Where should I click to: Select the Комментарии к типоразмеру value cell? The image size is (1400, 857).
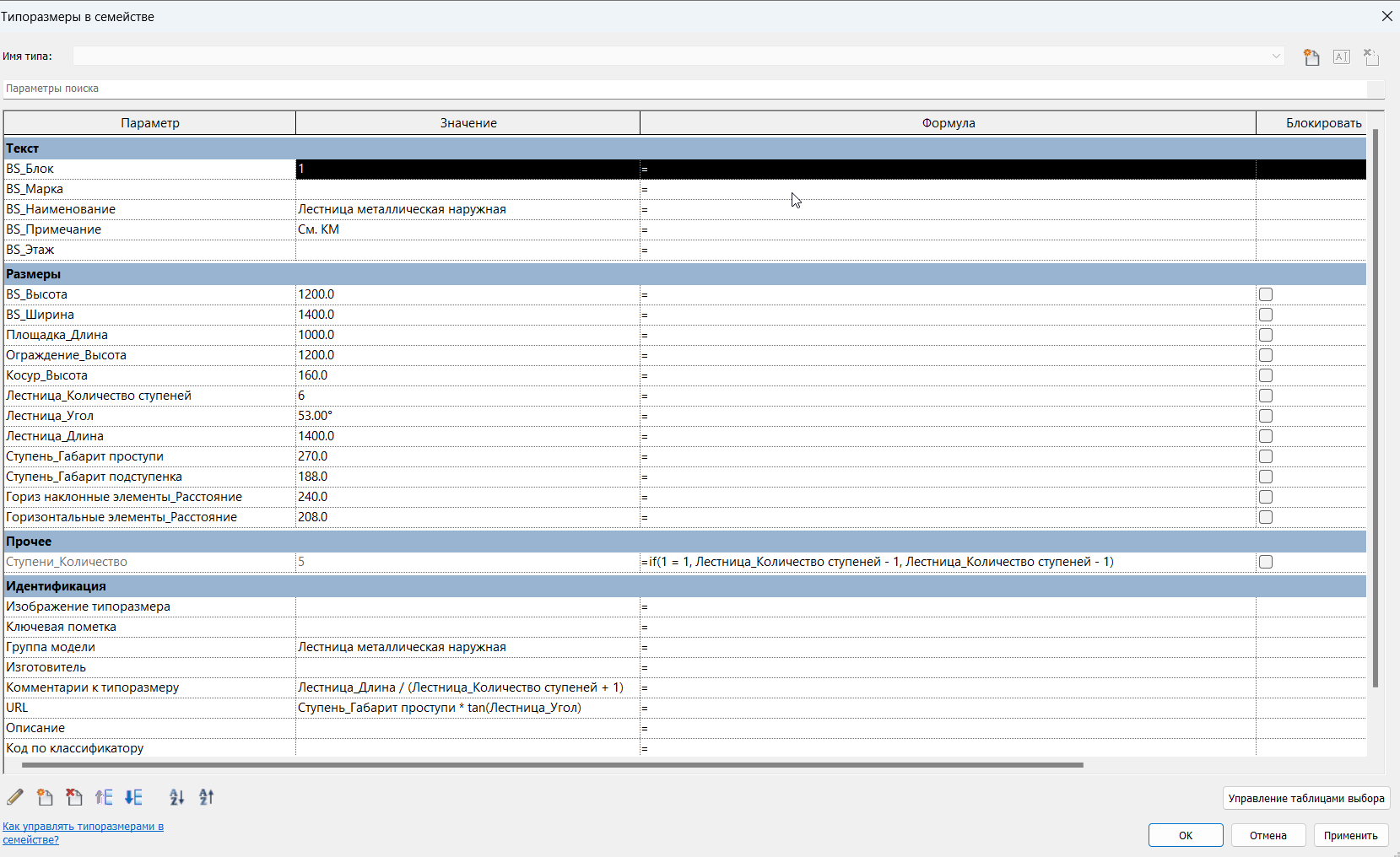[468, 687]
